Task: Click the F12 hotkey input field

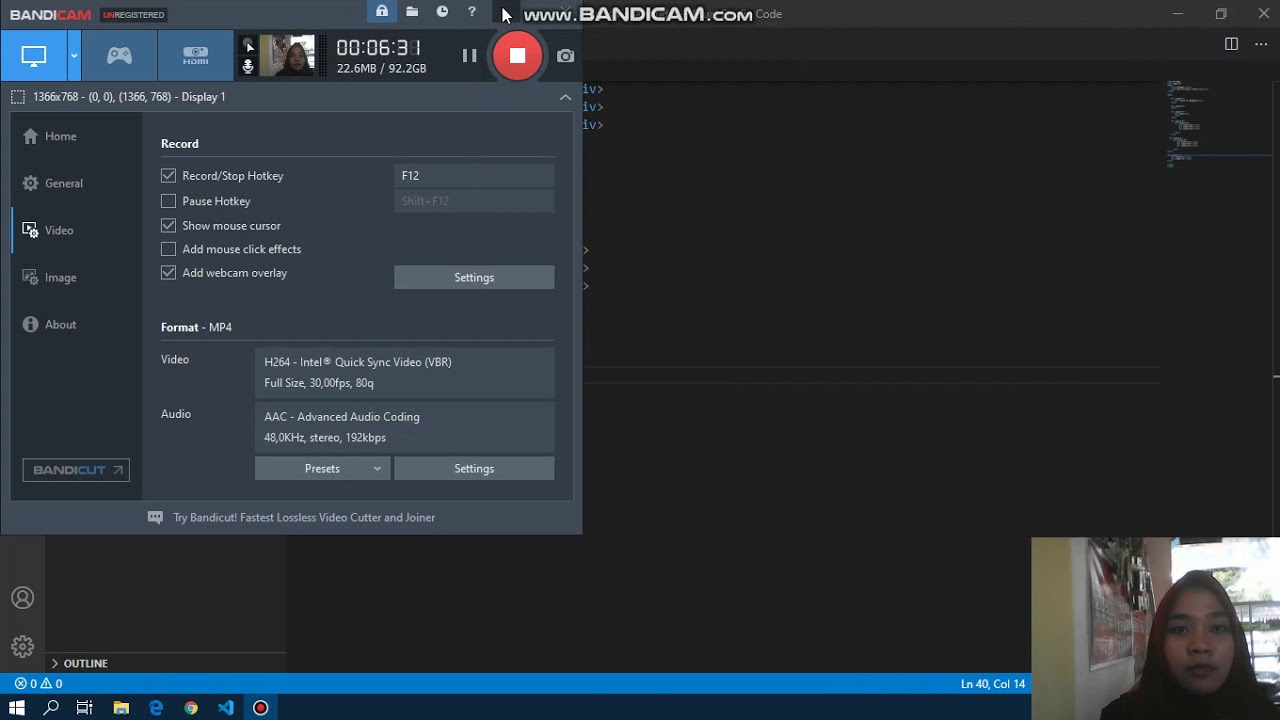Action: (x=474, y=175)
